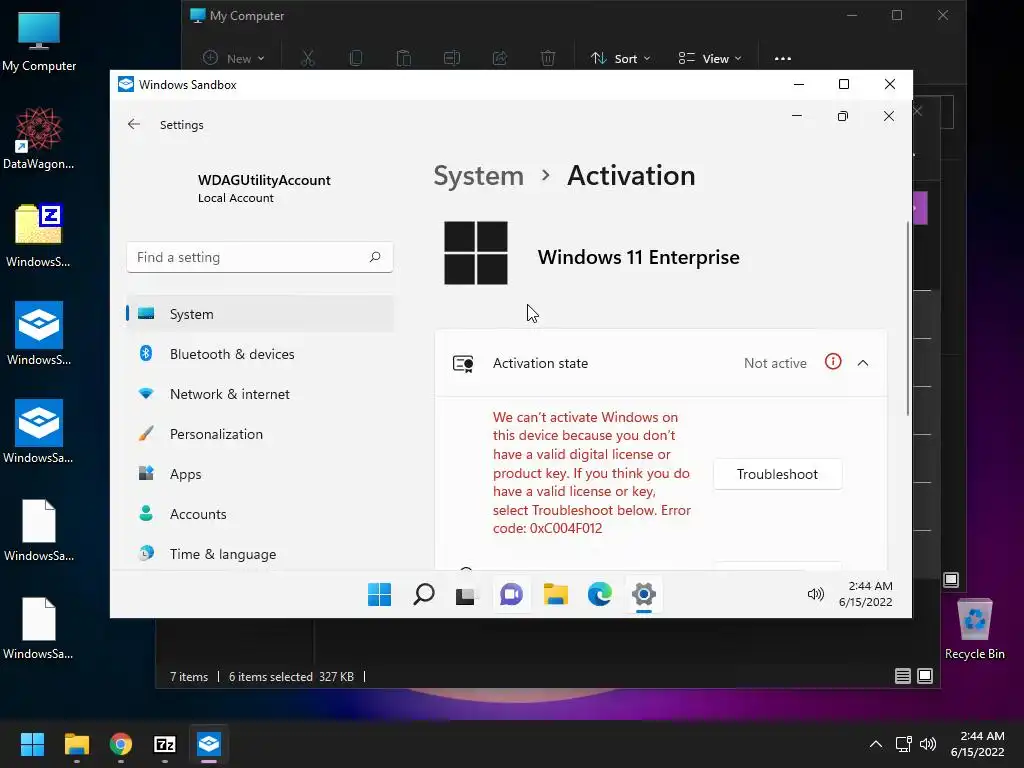Image resolution: width=1024 pixels, height=768 pixels.
Task: Click '6 items selected' in status bar
Action: tap(270, 677)
